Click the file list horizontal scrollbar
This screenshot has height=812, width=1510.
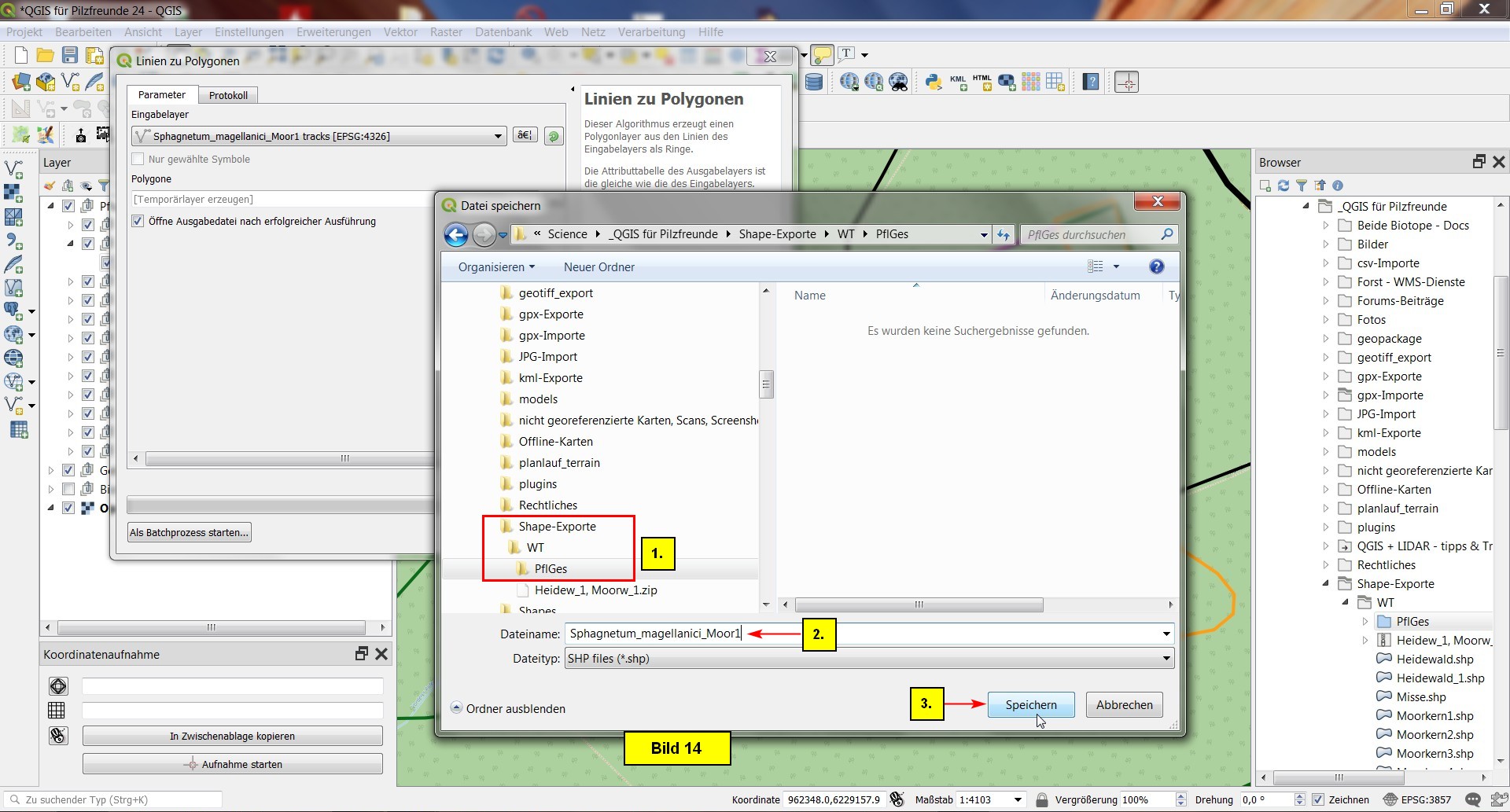point(919,604)
